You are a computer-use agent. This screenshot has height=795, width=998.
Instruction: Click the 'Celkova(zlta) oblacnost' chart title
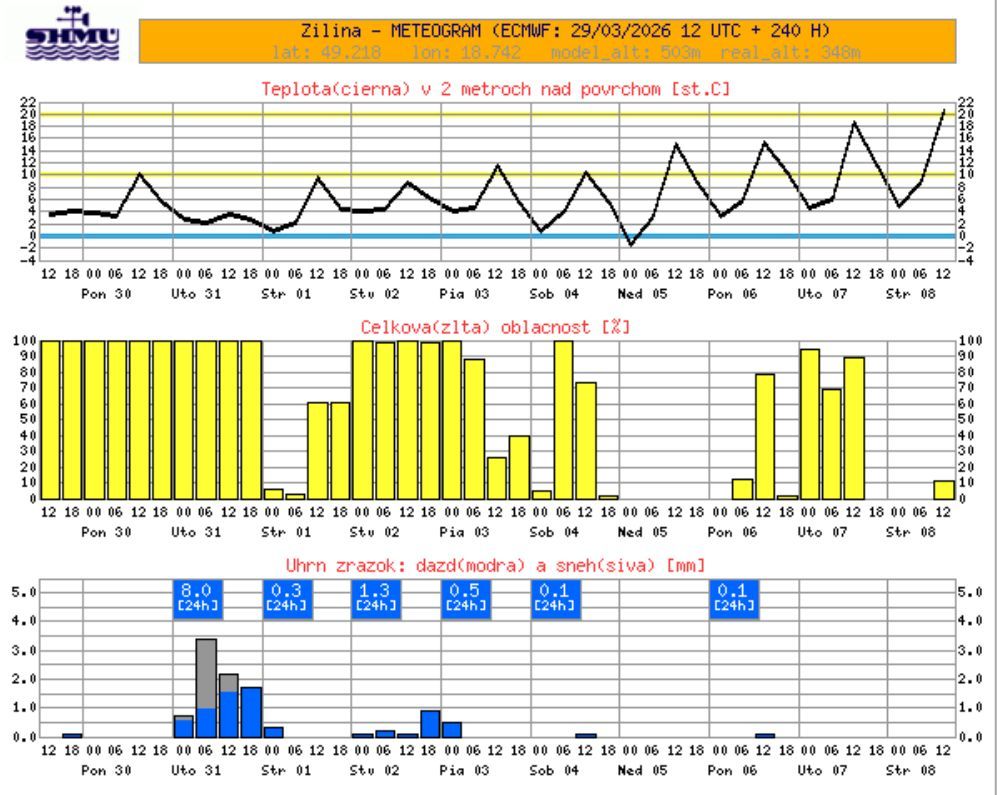495,327
